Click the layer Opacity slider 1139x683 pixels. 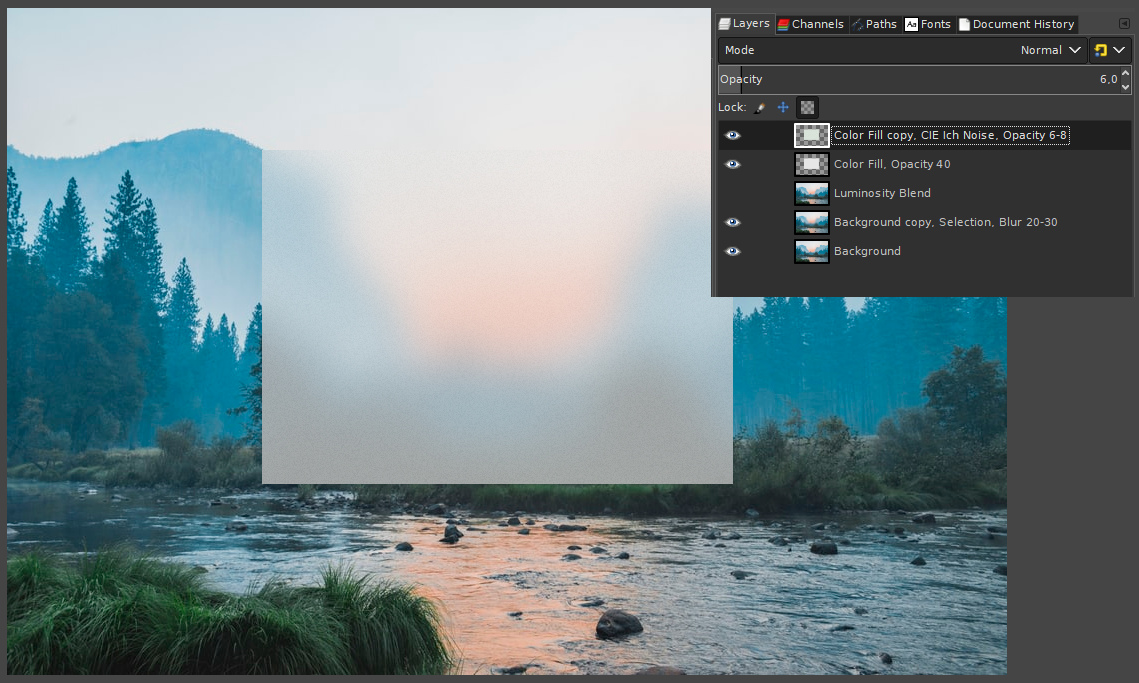pyautogui.click(x=918, y=79)
